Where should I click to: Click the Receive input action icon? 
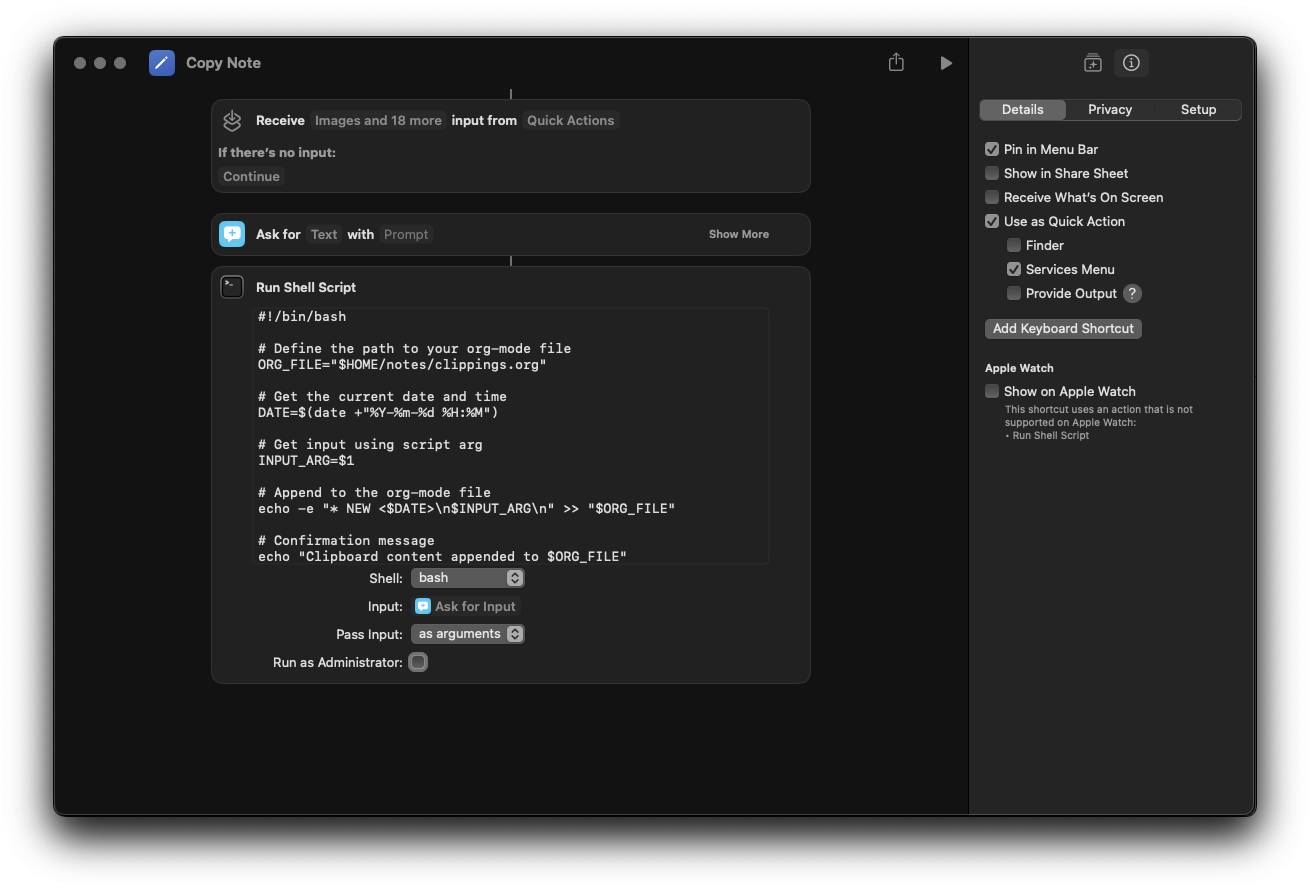pyautogui.click(x=232, y=120)
